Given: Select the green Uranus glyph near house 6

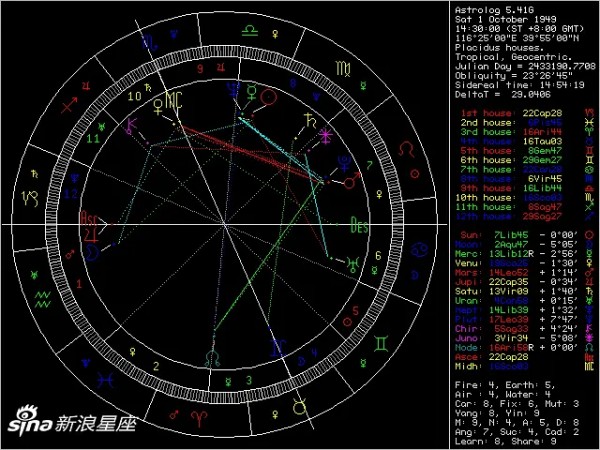Looking at the screenshot, I should tap(352, 264).
